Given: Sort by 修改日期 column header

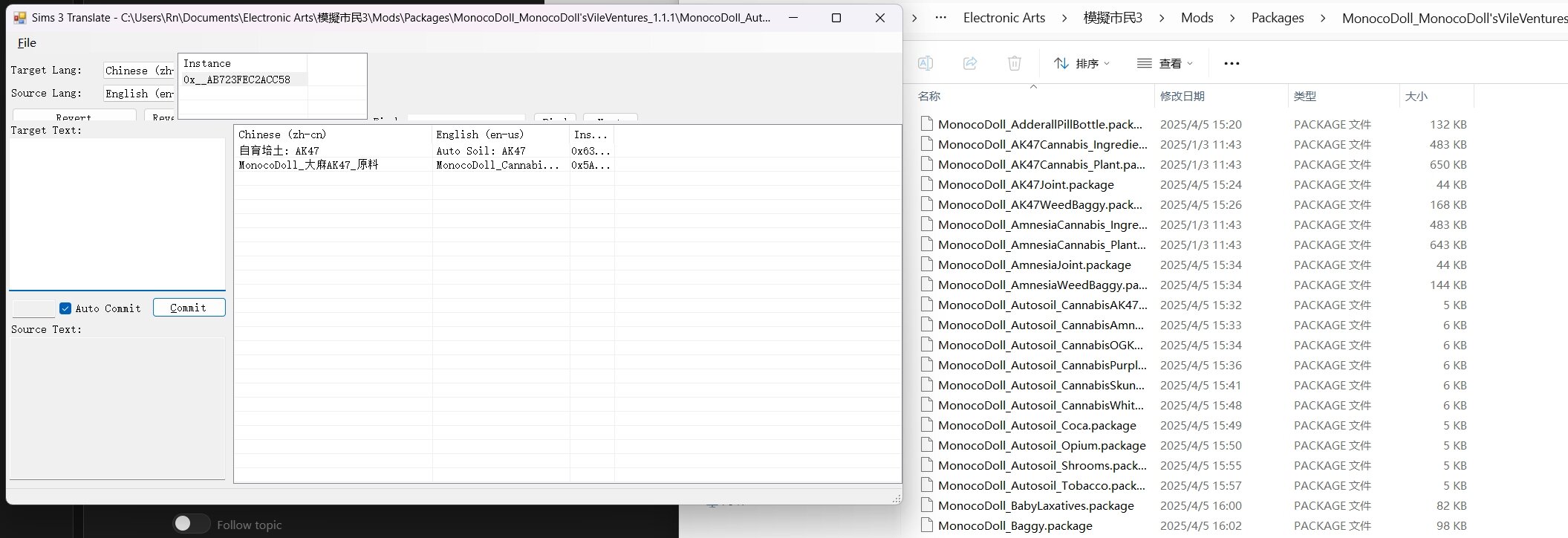Looking at the screenshot, I should [1221, 97].
